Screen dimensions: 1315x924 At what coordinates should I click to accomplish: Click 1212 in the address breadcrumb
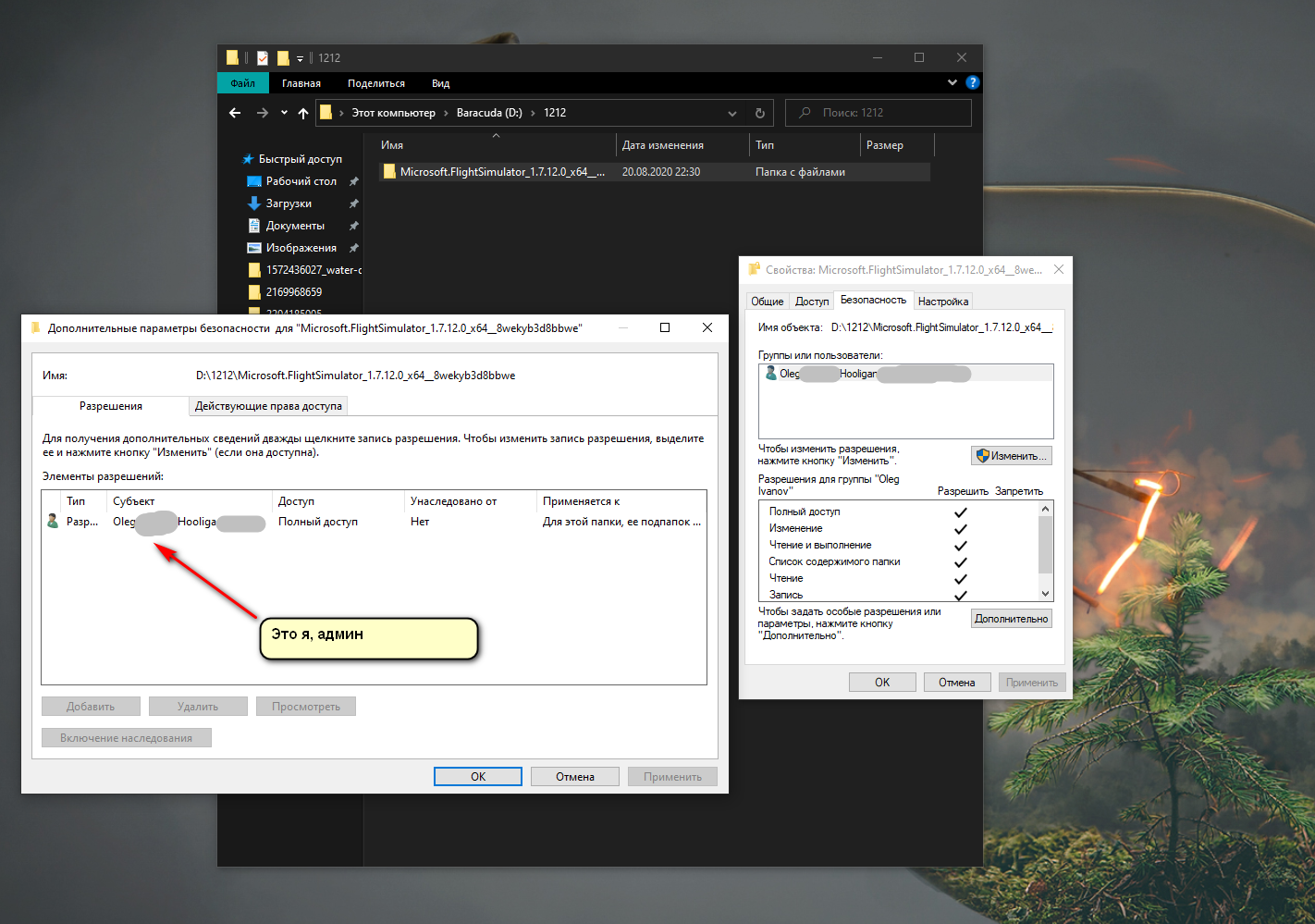555,113
